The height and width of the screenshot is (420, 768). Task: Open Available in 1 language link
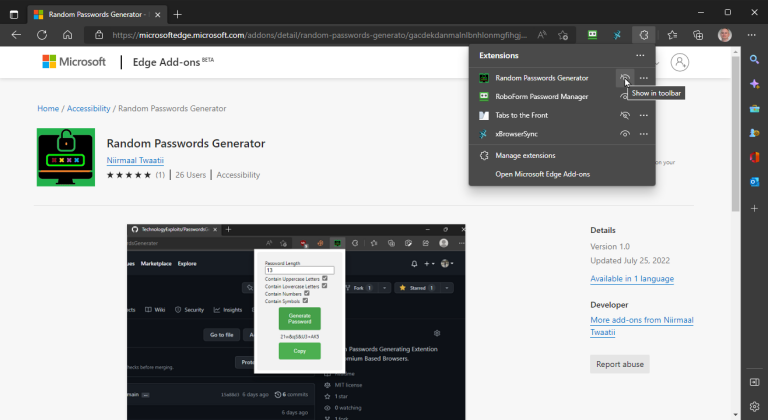coord(632,278)
